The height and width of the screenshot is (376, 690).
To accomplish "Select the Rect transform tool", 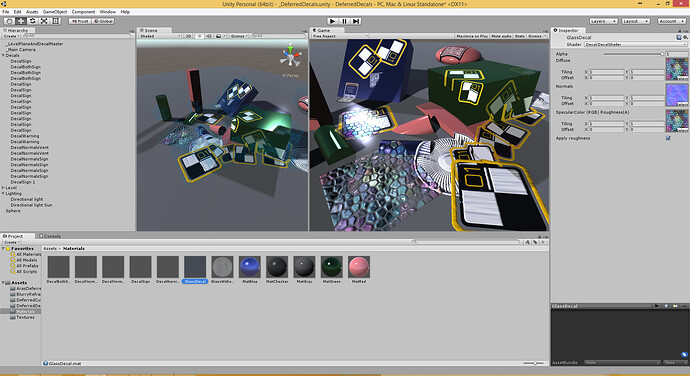I will 55,21.
